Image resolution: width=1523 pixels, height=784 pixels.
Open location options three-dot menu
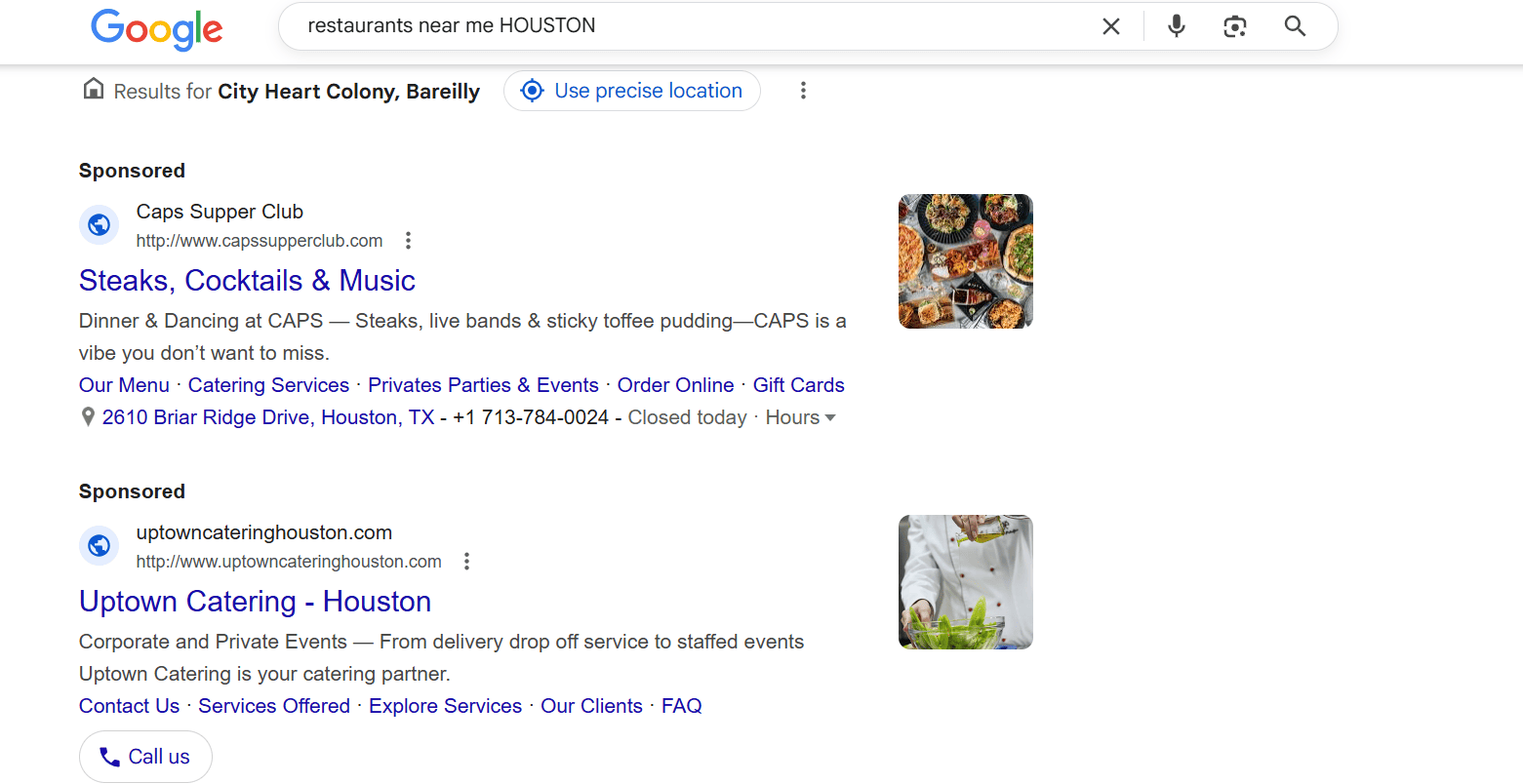tap(803, 91)
